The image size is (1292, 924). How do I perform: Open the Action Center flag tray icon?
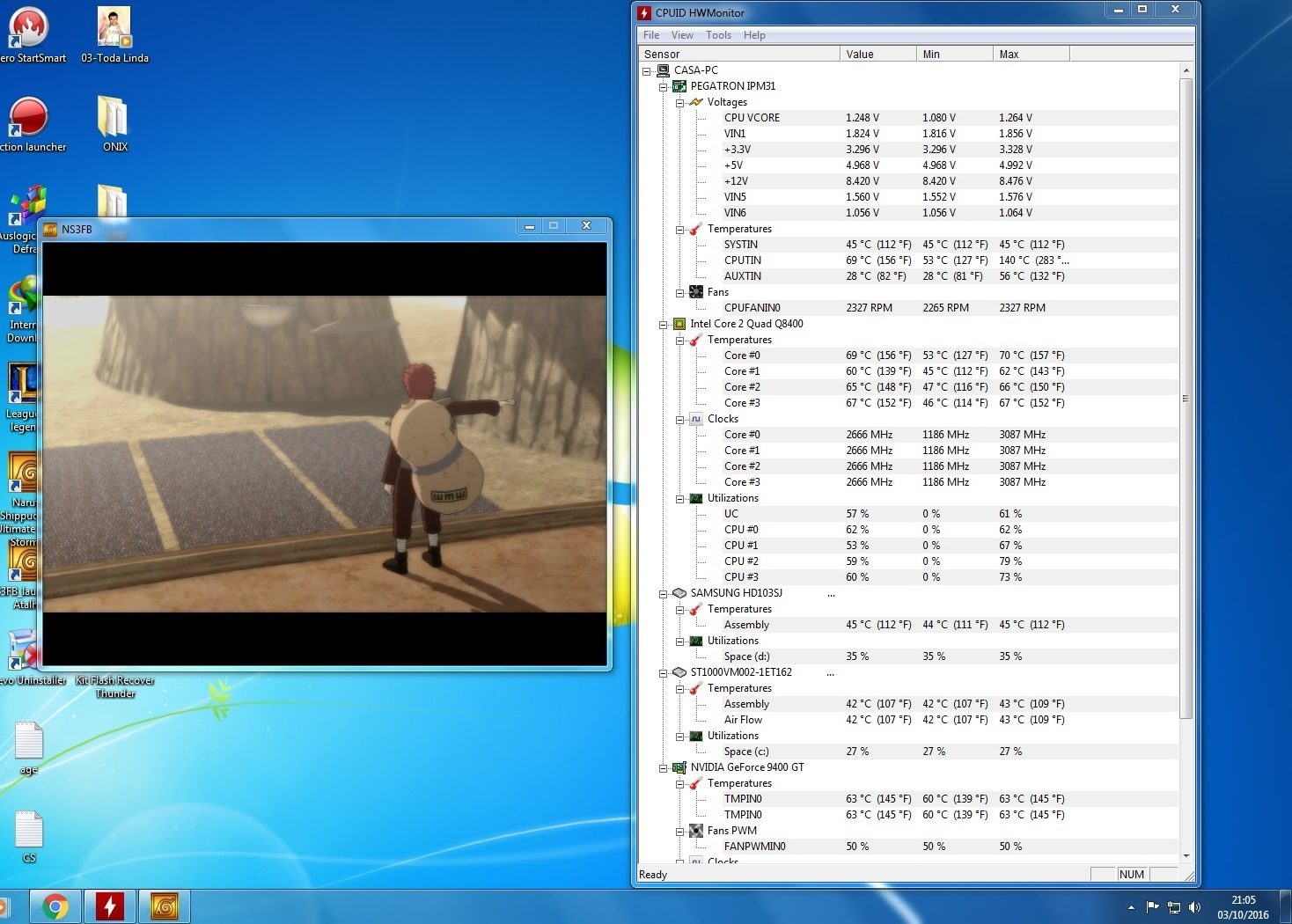pyautogui.click(x=1152, y=907)
